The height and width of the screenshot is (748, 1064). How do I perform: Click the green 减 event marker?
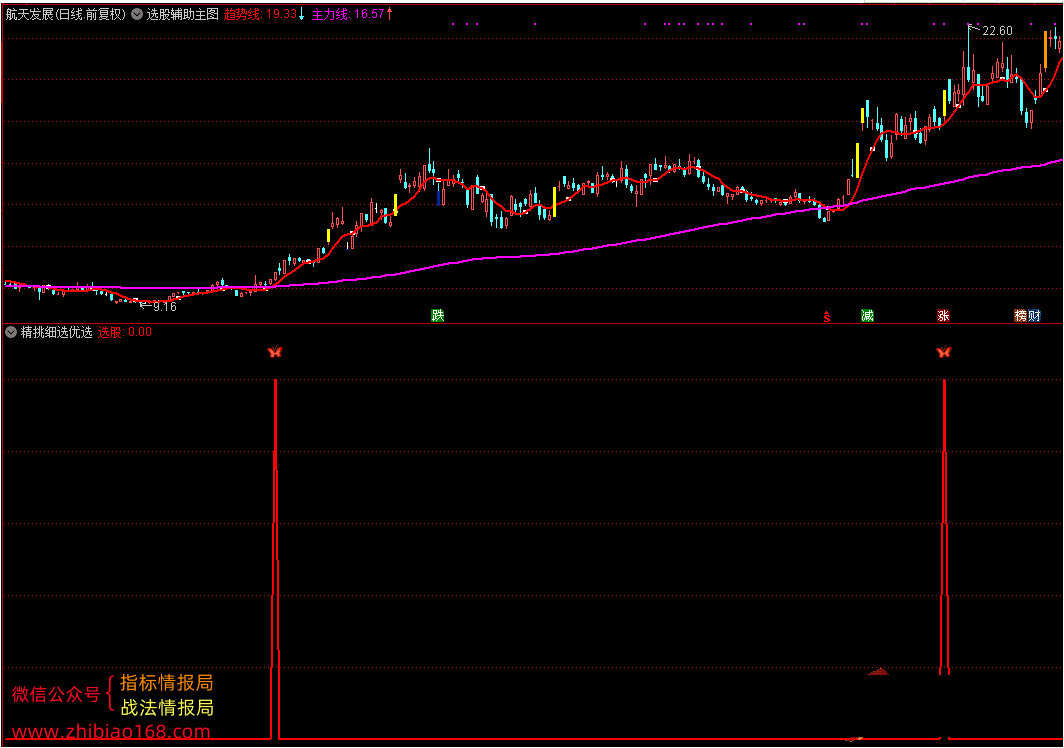point(867,315)
